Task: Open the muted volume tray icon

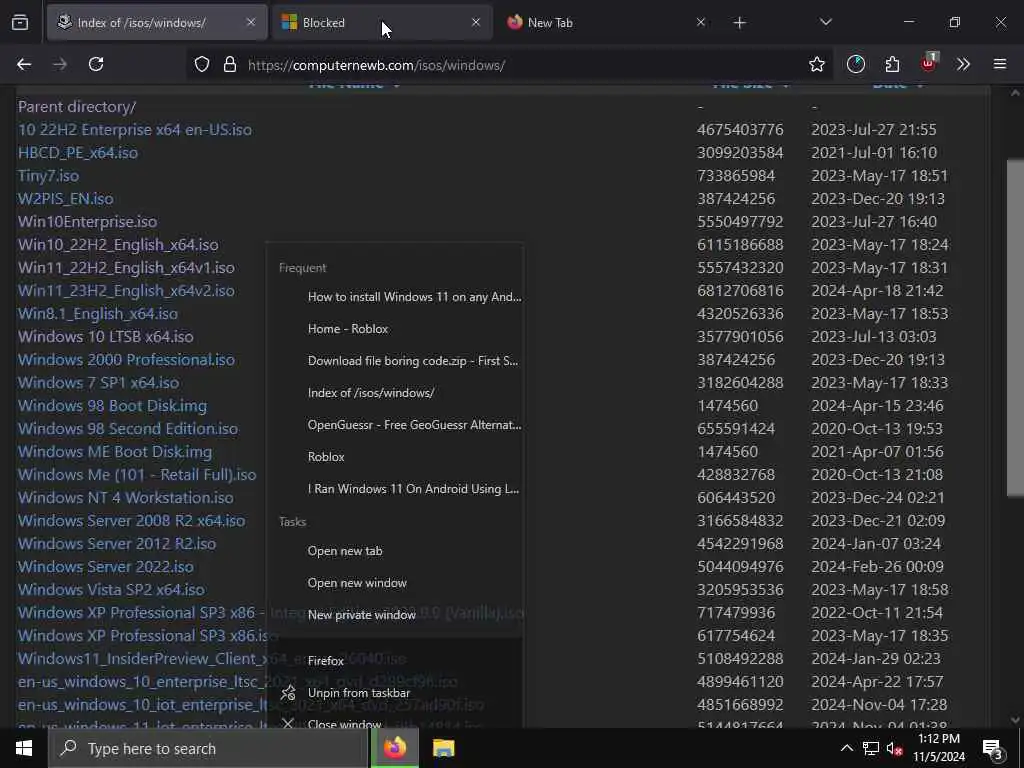Action: (x=894, y=749)
